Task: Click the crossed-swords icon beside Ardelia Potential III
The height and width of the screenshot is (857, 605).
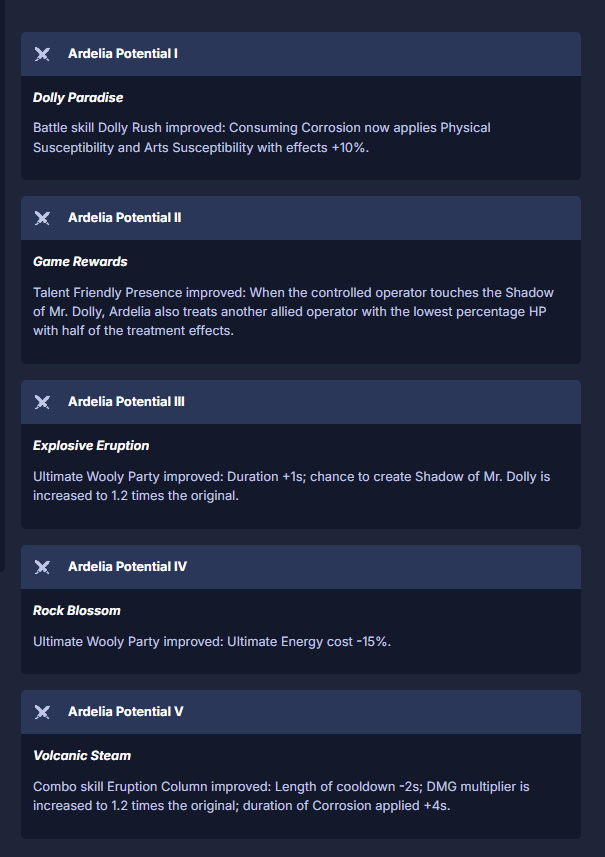Action: point(42,402)
